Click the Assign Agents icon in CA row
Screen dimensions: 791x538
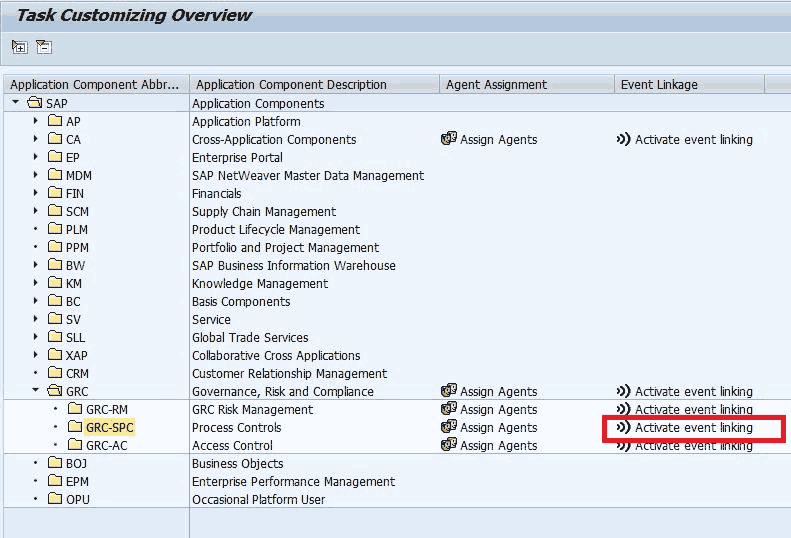coord(449,139)
